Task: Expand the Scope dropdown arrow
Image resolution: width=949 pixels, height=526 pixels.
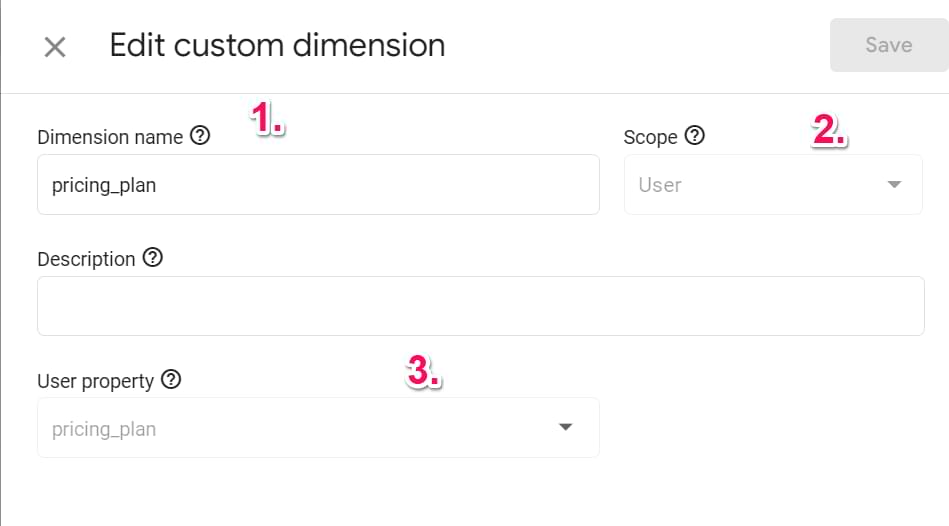Action: click(x=894, y=185)
